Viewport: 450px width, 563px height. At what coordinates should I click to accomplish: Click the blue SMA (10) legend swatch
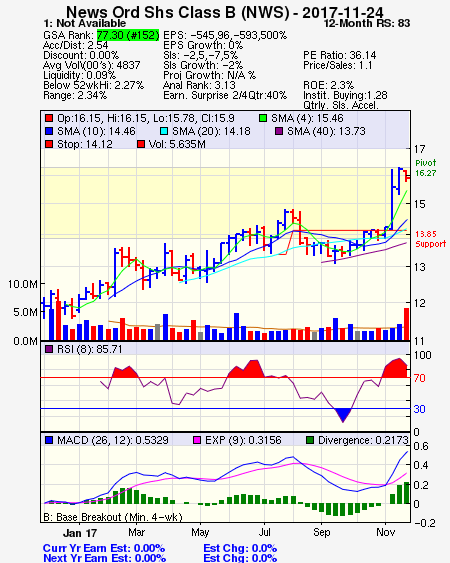(x=49, y=131)
